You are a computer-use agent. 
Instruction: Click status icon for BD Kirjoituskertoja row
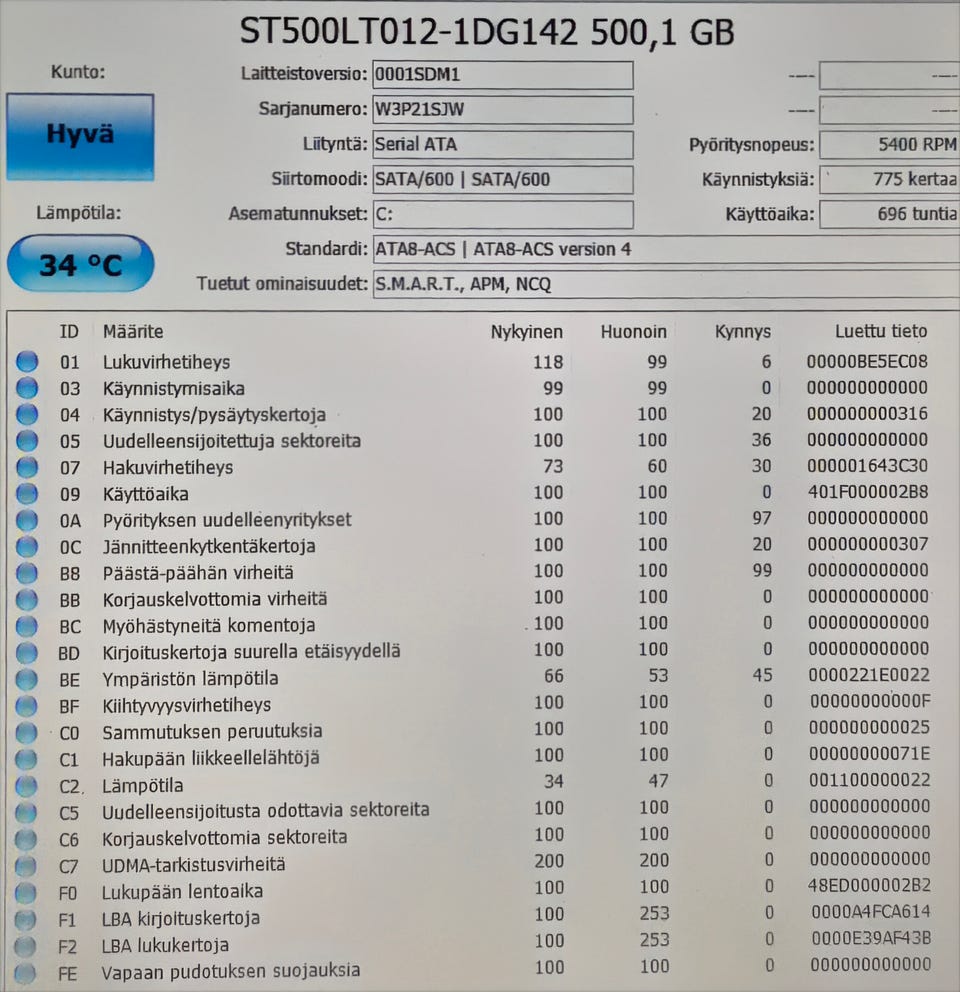pos(27,652)
